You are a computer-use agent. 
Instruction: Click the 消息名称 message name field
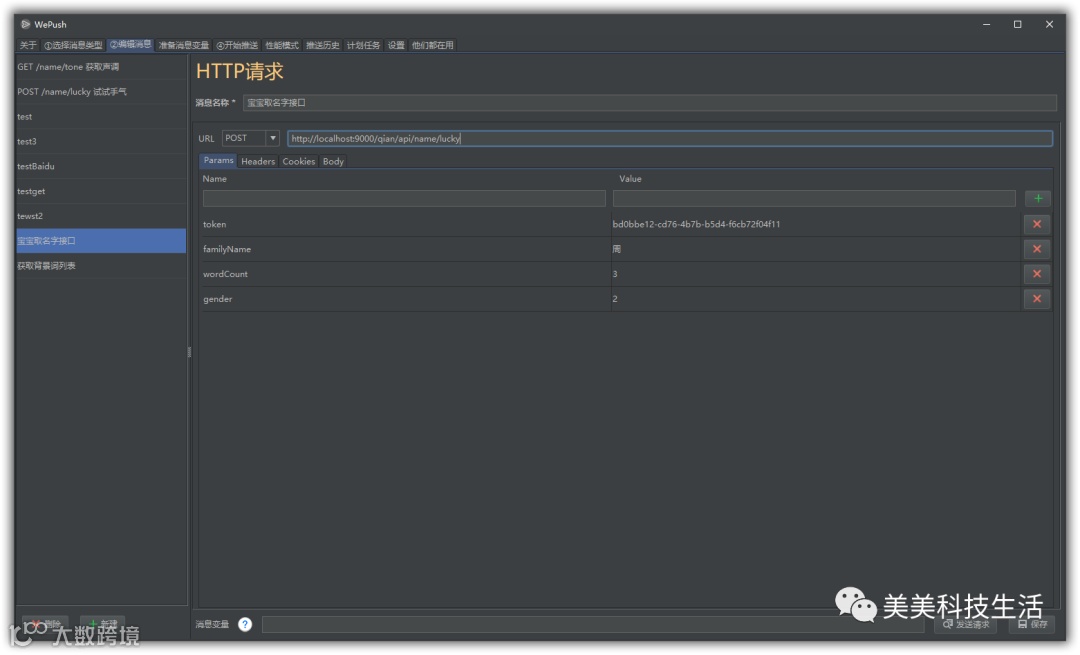pyautogui.click(x=650, y=103)
